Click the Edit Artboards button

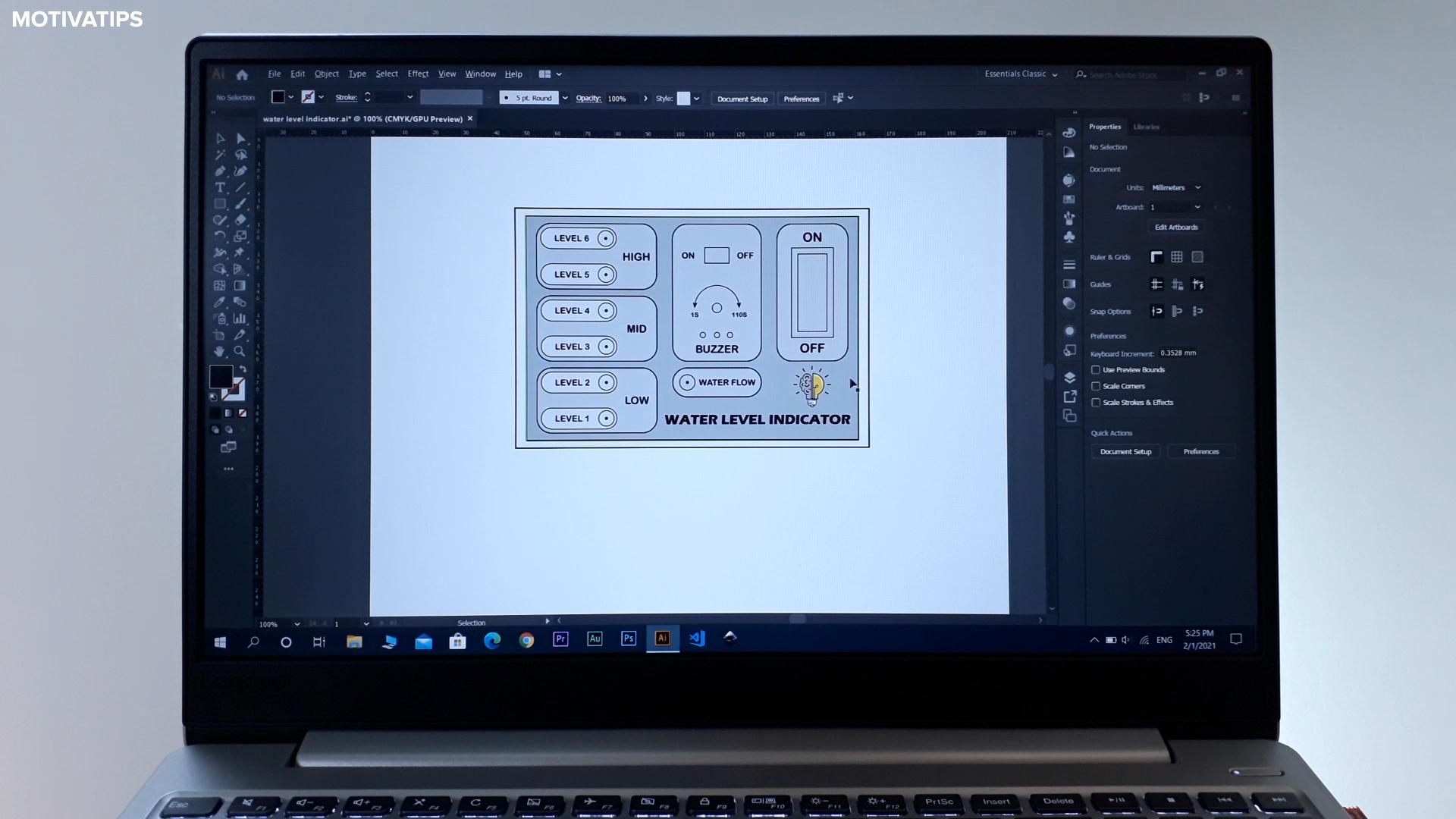click(x=1176, y=227)
